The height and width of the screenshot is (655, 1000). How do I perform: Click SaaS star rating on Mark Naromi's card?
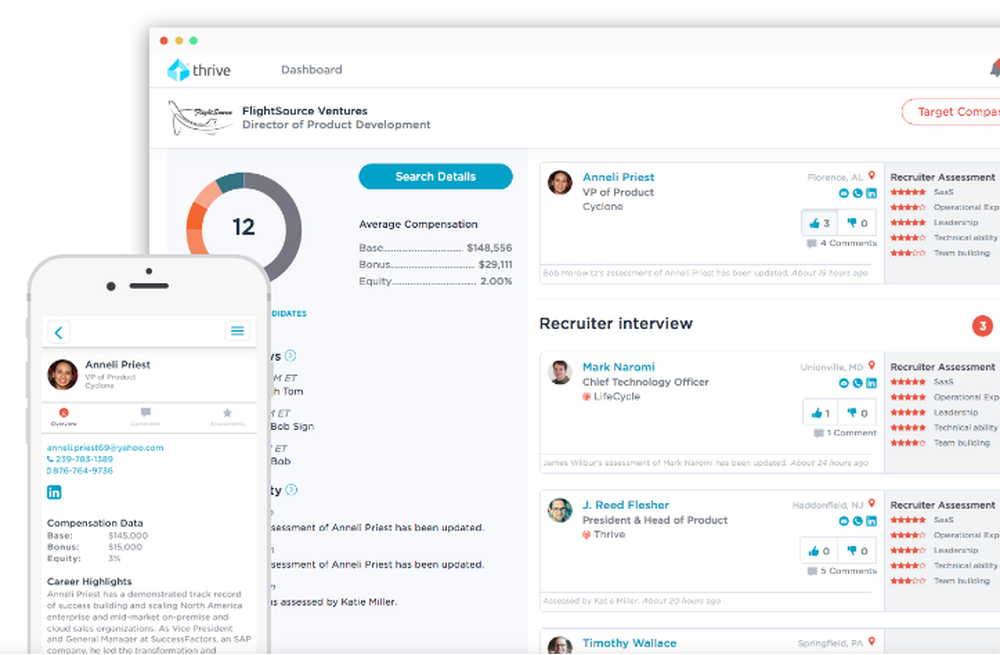[x=908, y=382]
